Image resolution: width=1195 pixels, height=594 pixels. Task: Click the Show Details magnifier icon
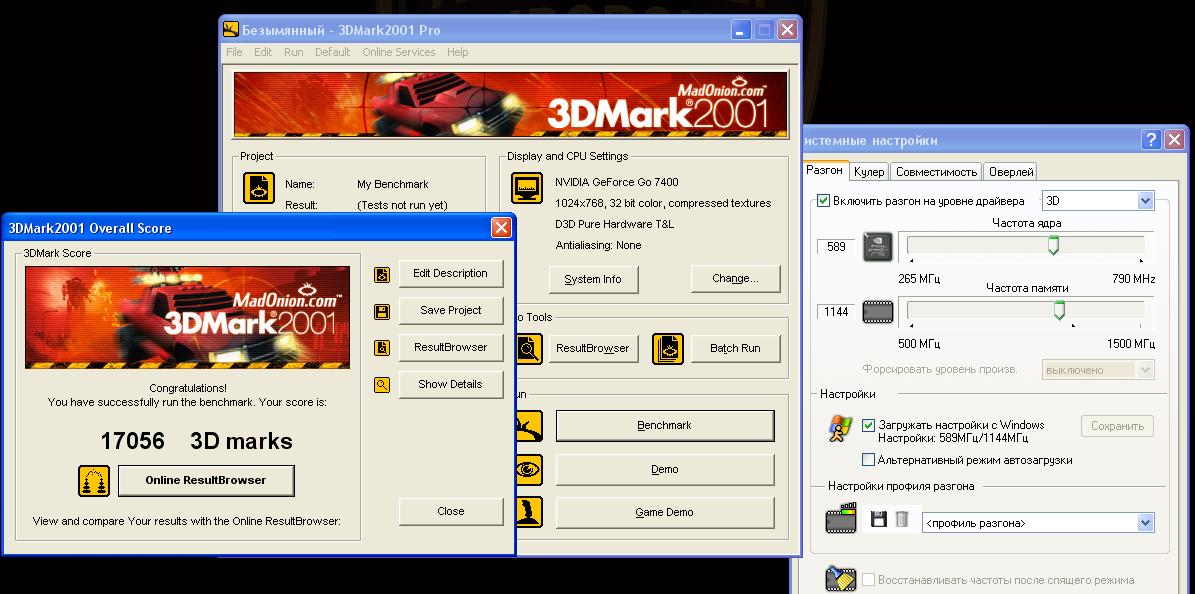coord(382,385)
